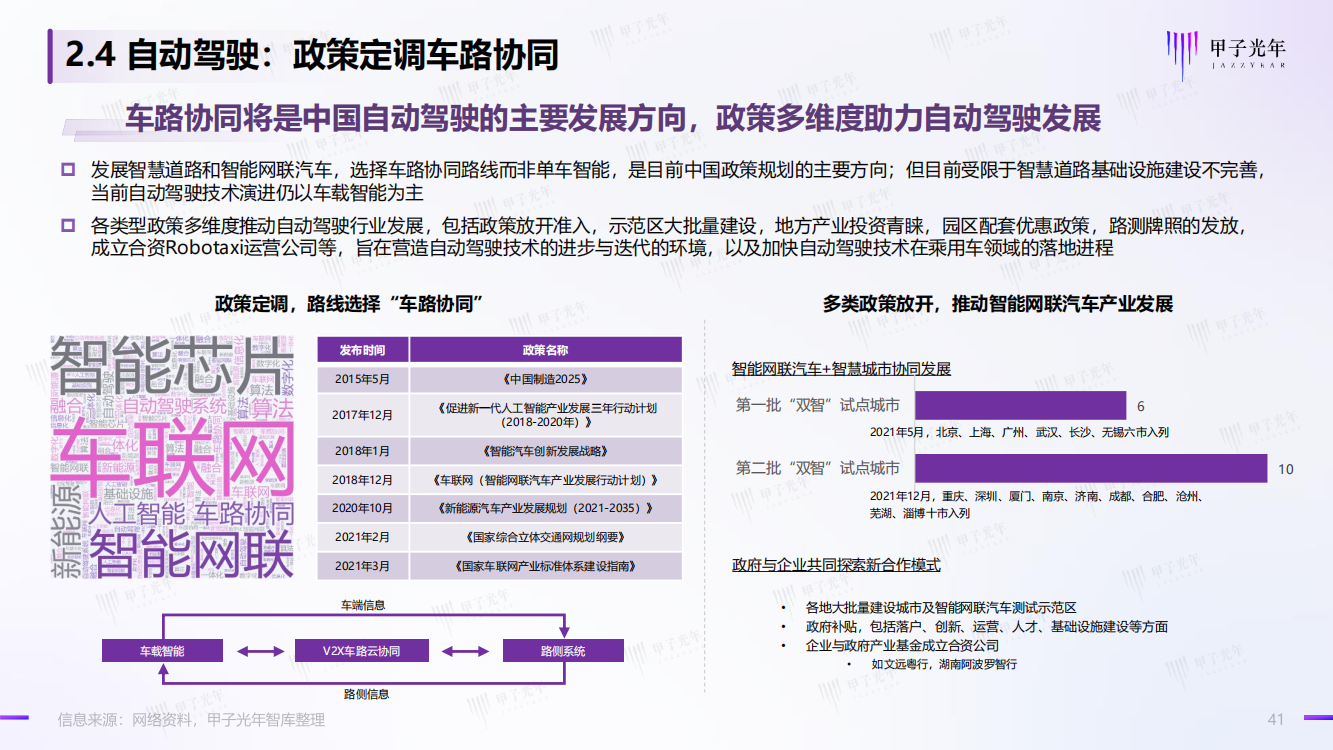Click the purple bar with value 10
Image resolution: width=1333 pixels, height=750 pixels.
[x=1091, y=468]
